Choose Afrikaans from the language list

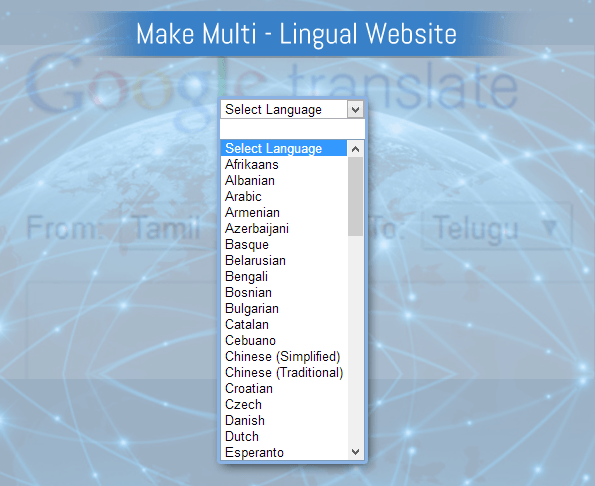pyautogui.click(x=284, y=165)
